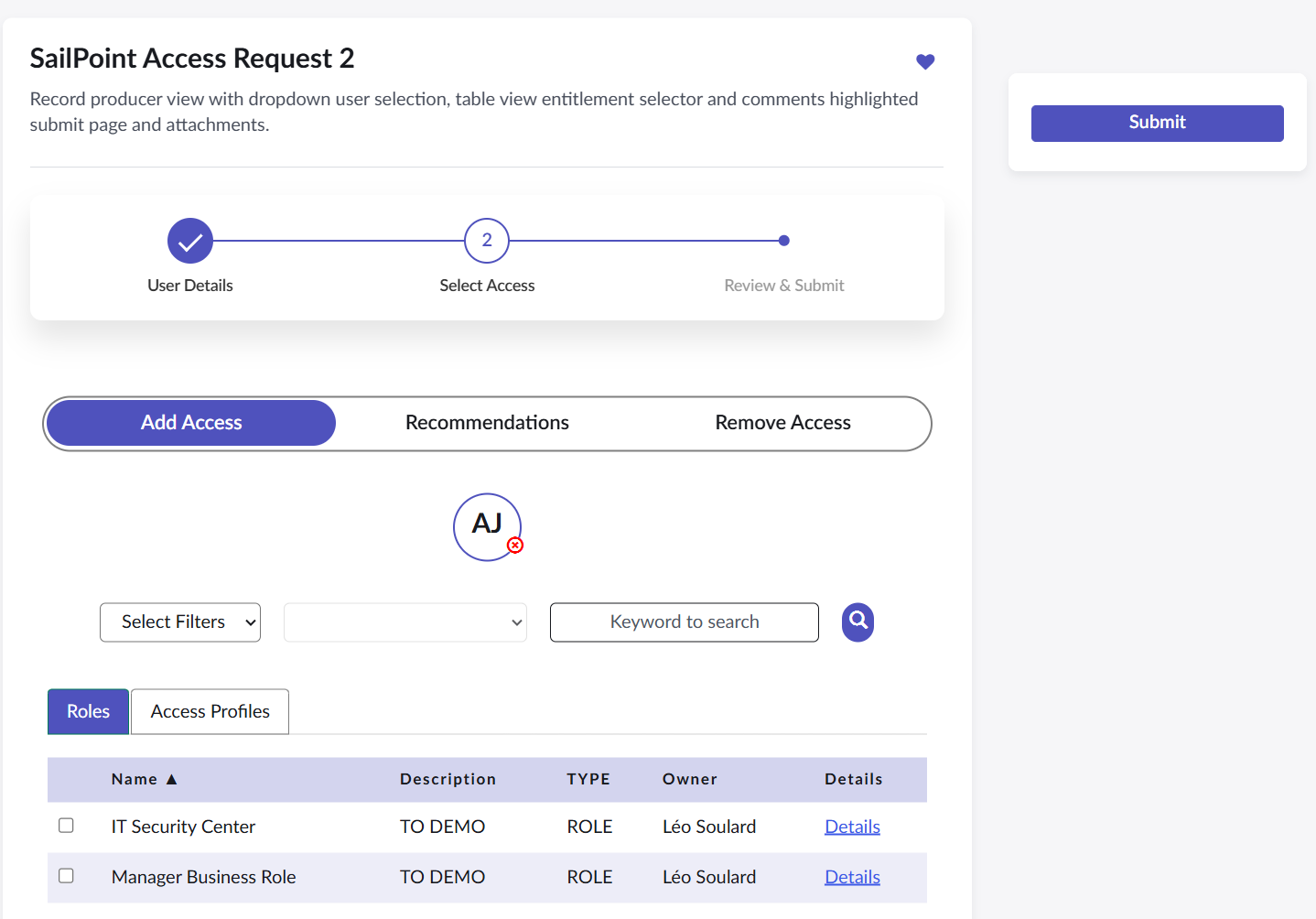Open the empty dropdown beside Select Filters

pos(405,622)
